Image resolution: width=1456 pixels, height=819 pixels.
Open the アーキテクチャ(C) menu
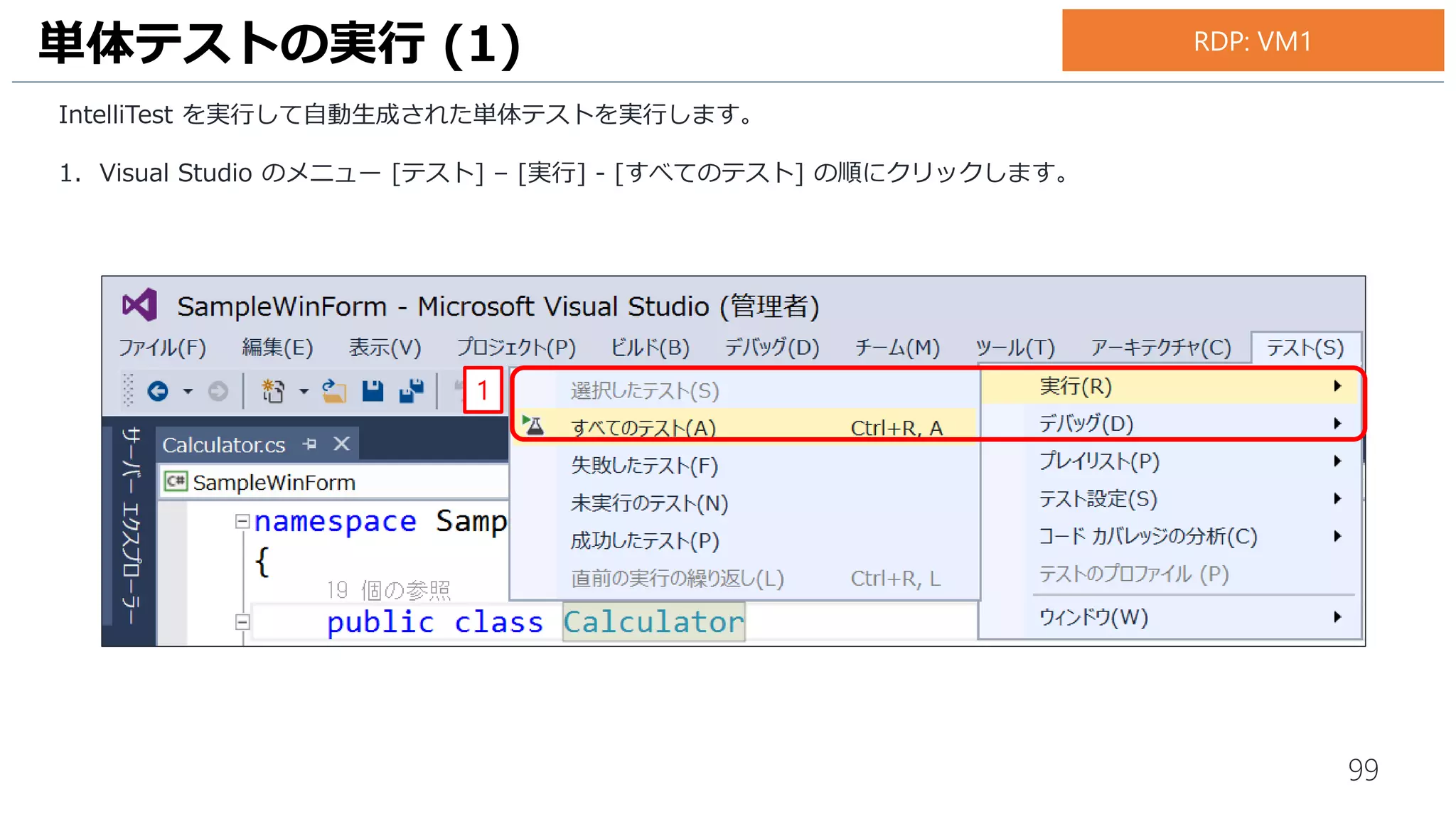(x=1161, y=348)
